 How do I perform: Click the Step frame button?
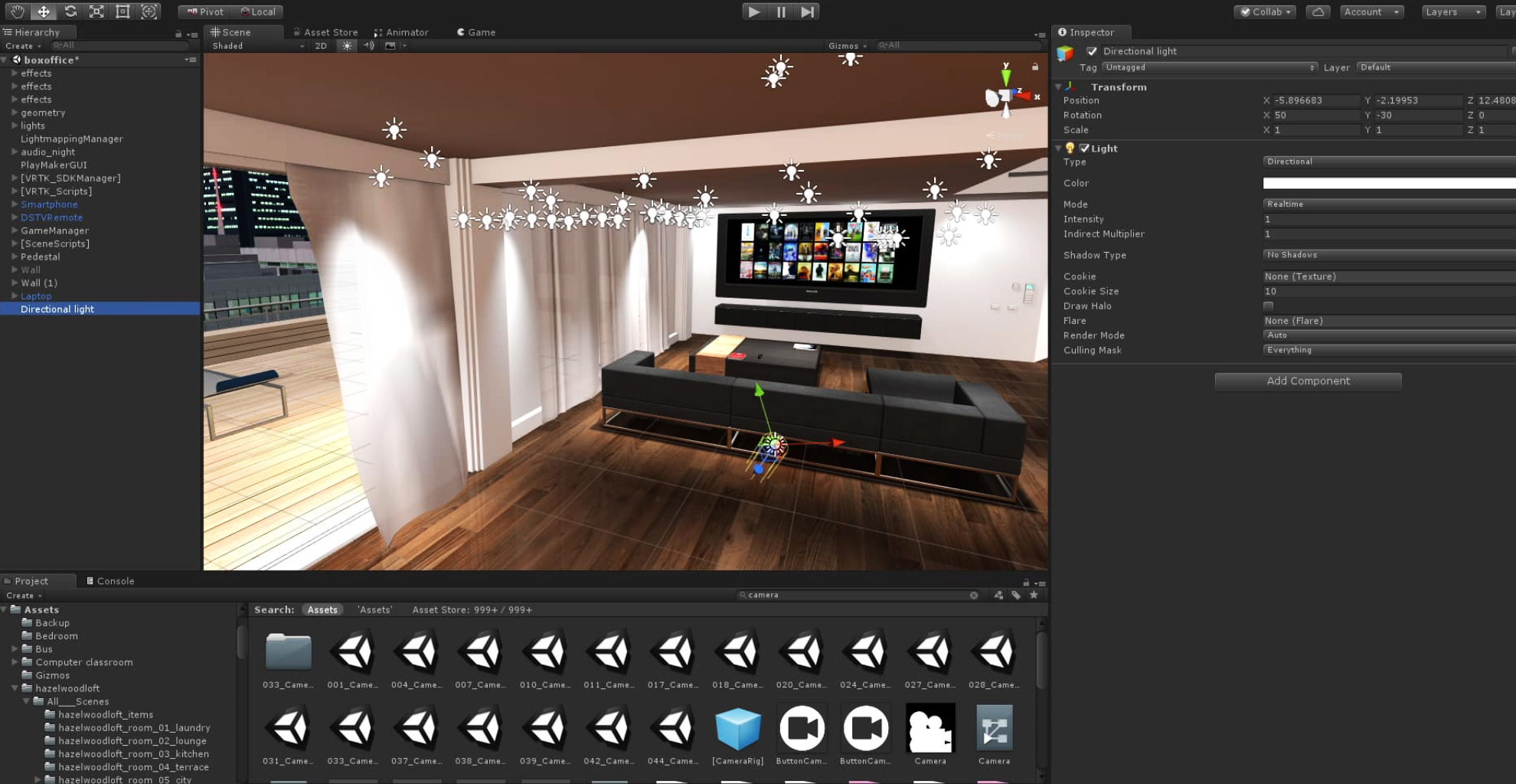(807, 11)
